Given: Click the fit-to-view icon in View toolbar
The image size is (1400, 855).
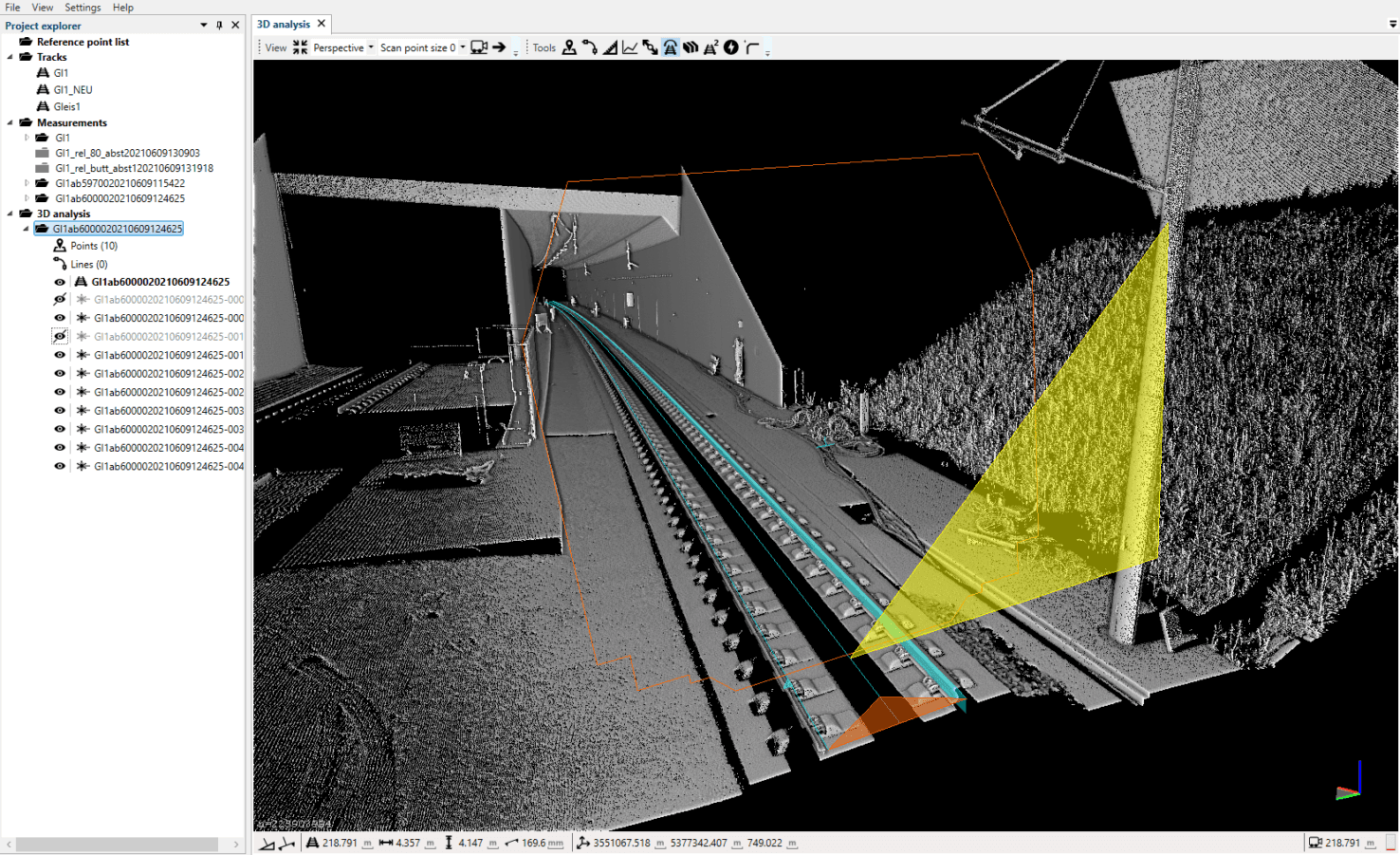Looking at the screenshot, I should pos(300,47).
